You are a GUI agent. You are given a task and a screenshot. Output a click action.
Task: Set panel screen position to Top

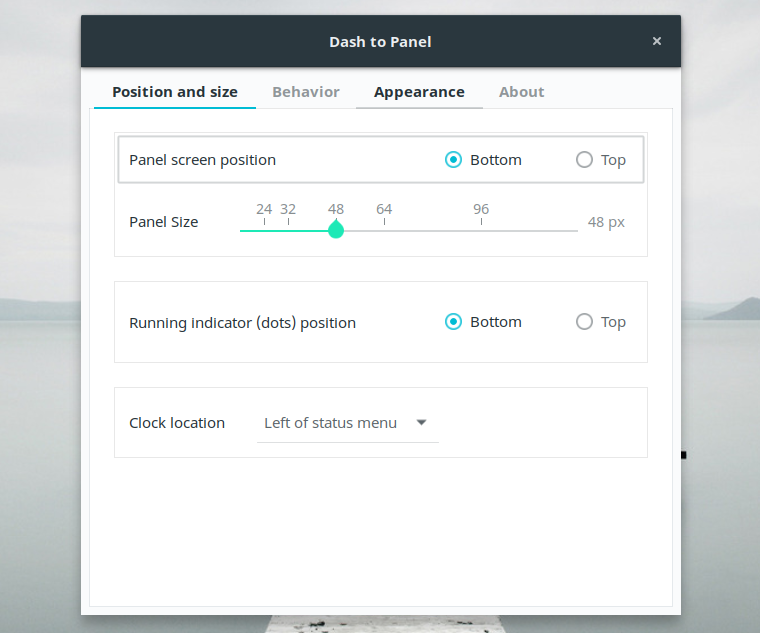[x=585, y=160]
